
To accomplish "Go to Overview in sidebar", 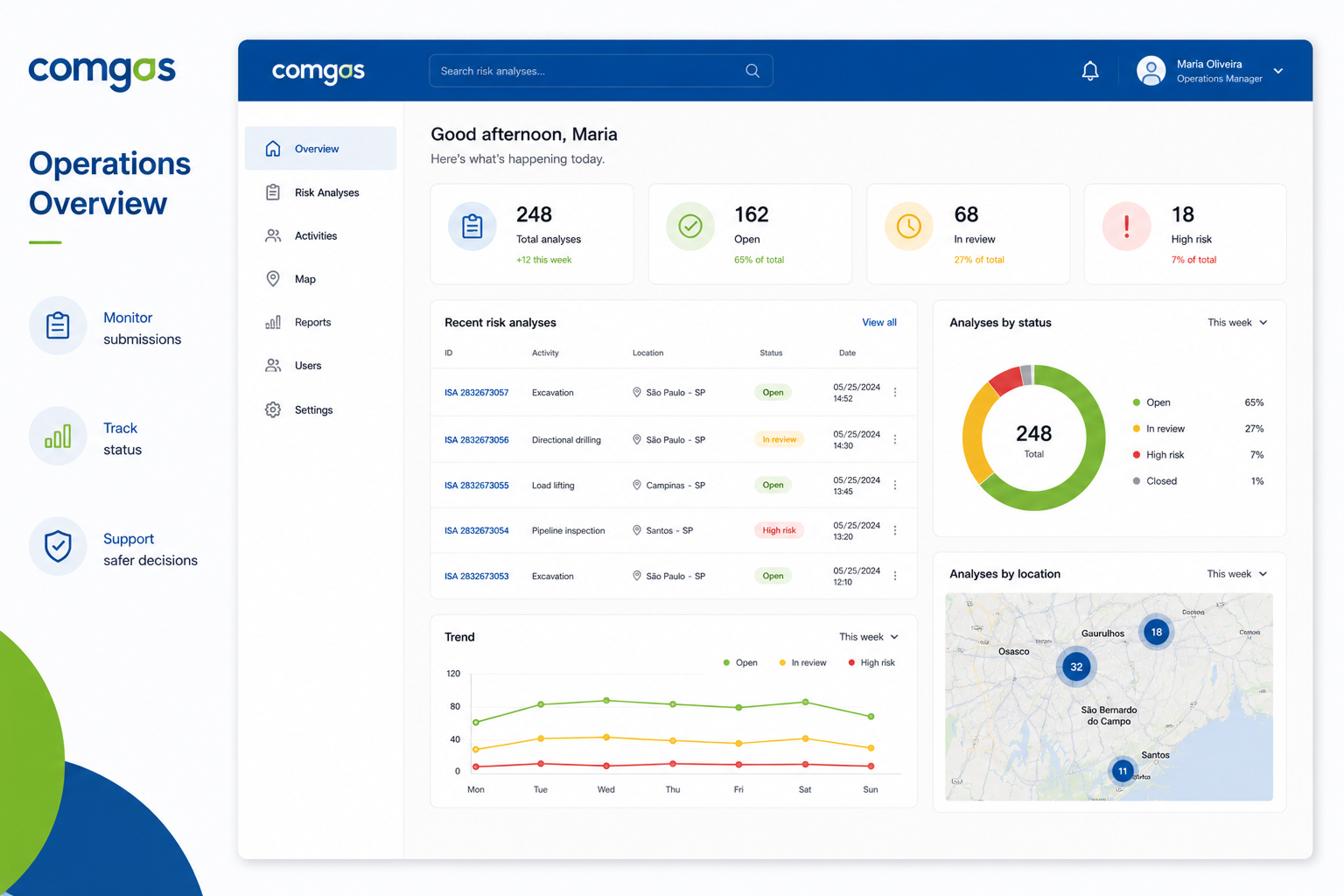I will 320,149.
